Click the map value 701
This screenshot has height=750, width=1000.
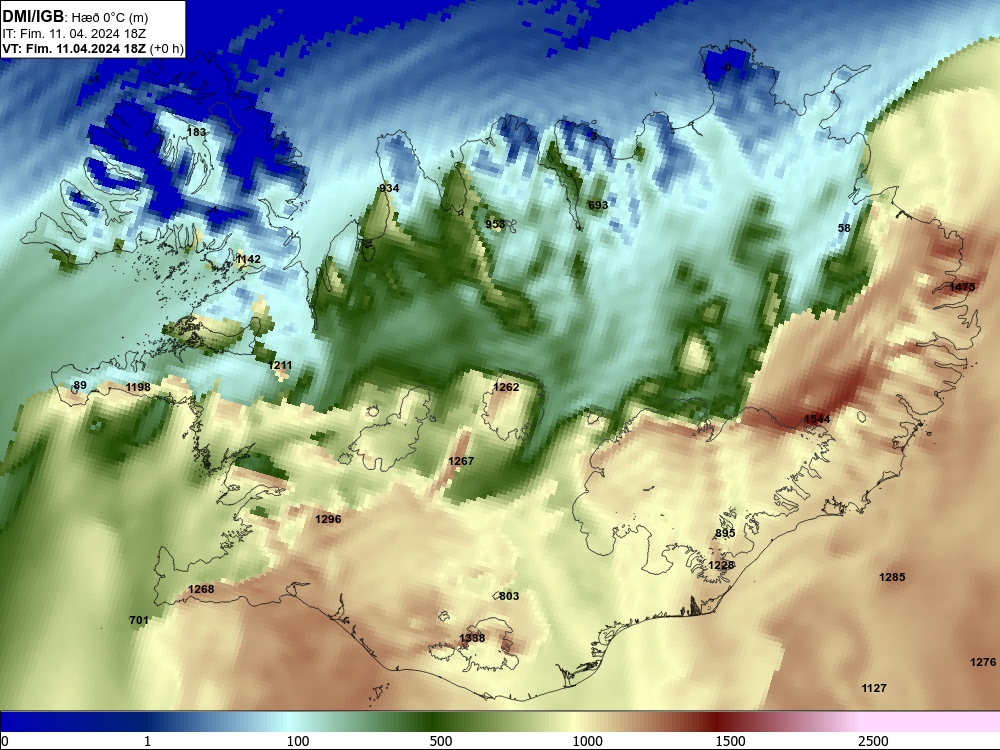point(139,620)
